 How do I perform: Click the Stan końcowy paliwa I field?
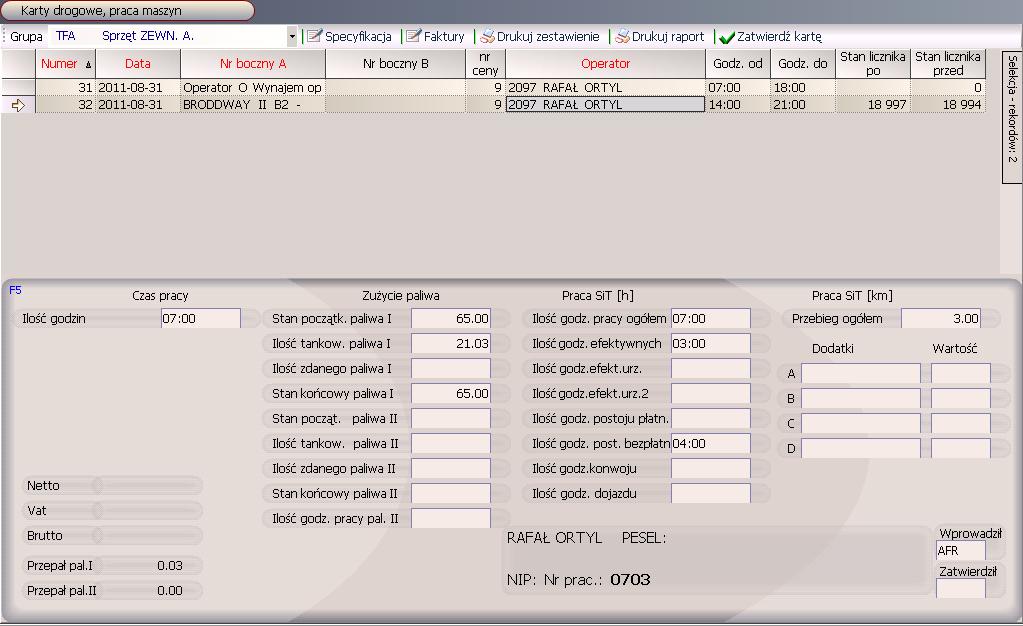[451, 394]
